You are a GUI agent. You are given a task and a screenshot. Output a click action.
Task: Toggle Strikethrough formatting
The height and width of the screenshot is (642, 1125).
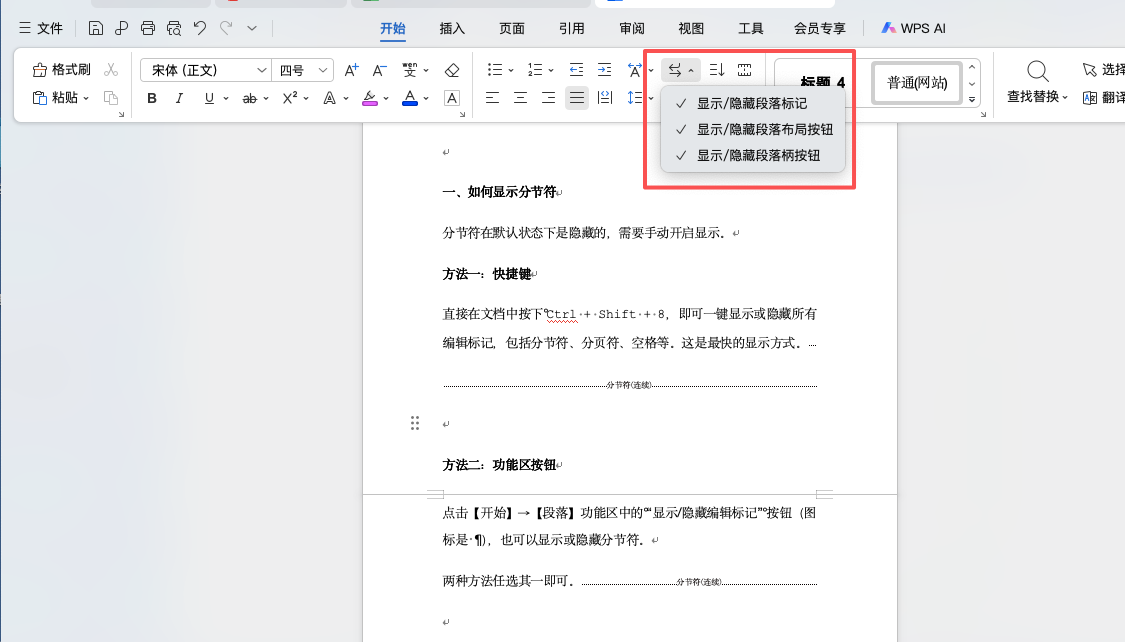coord(250,98)
